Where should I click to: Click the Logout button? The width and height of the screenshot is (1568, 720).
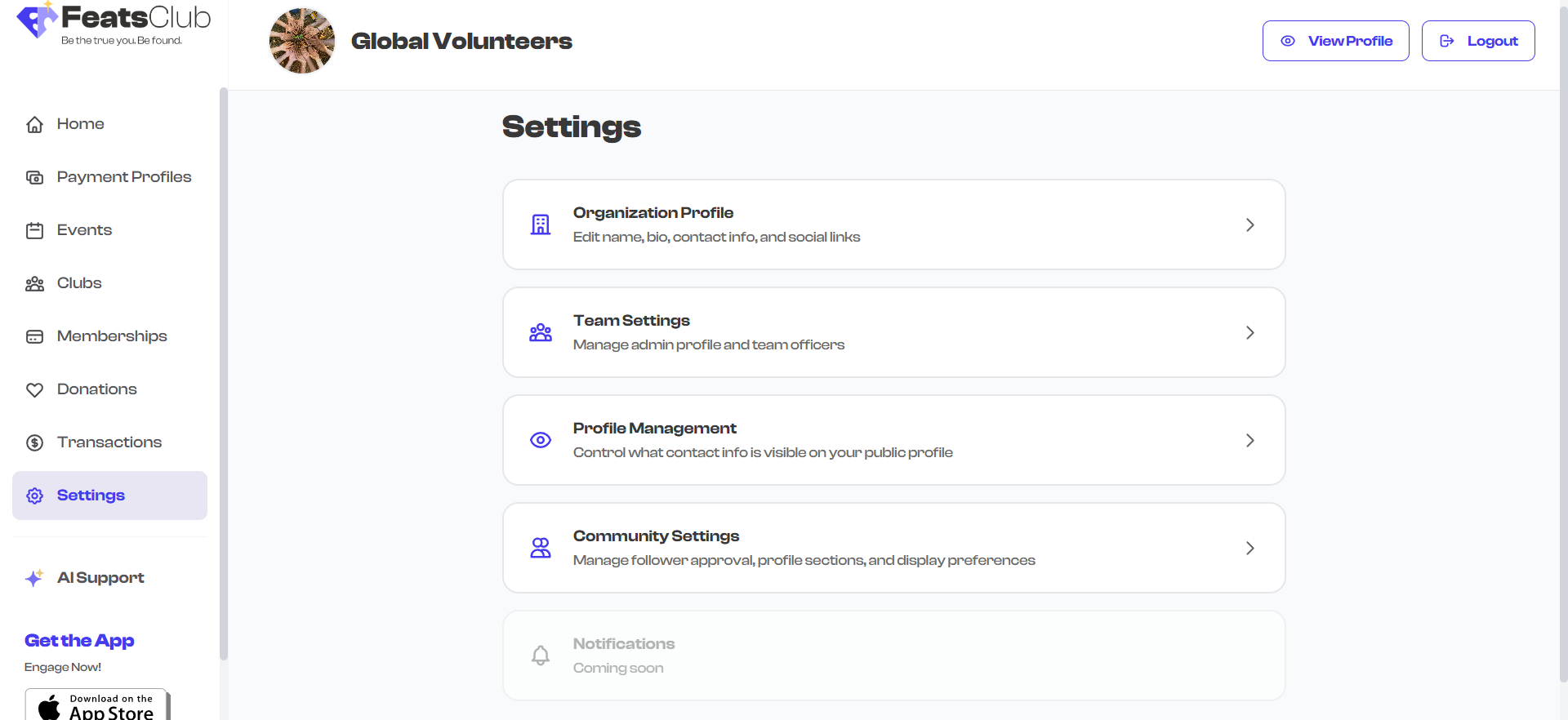pos(1478,41)
